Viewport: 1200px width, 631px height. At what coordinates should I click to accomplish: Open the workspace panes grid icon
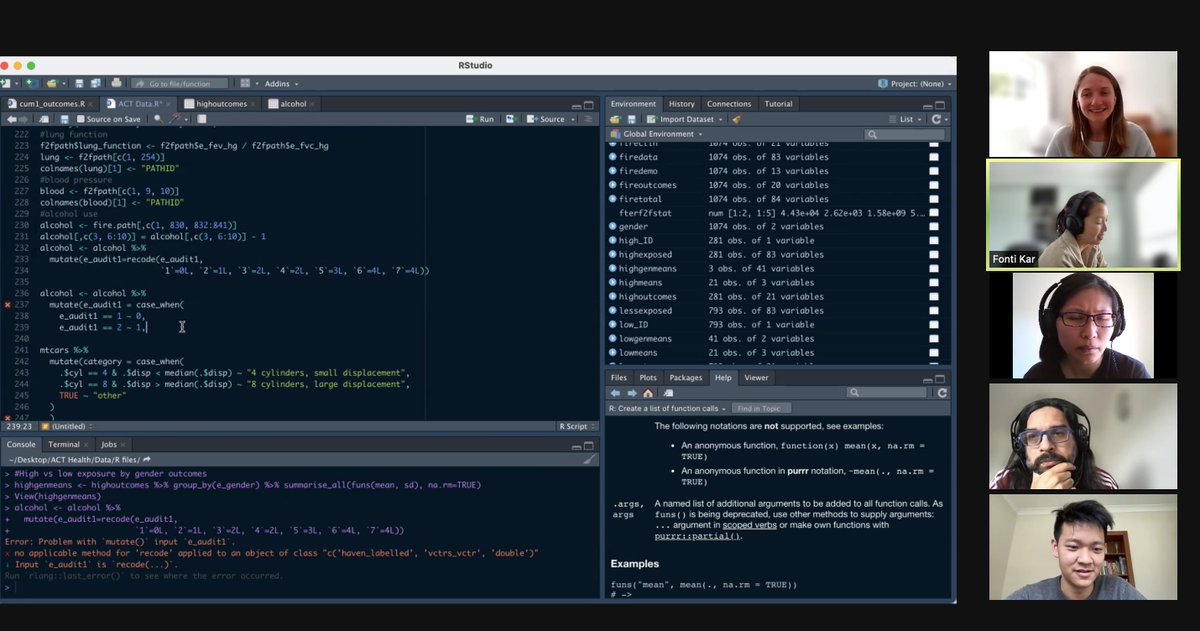pos(245,84)
